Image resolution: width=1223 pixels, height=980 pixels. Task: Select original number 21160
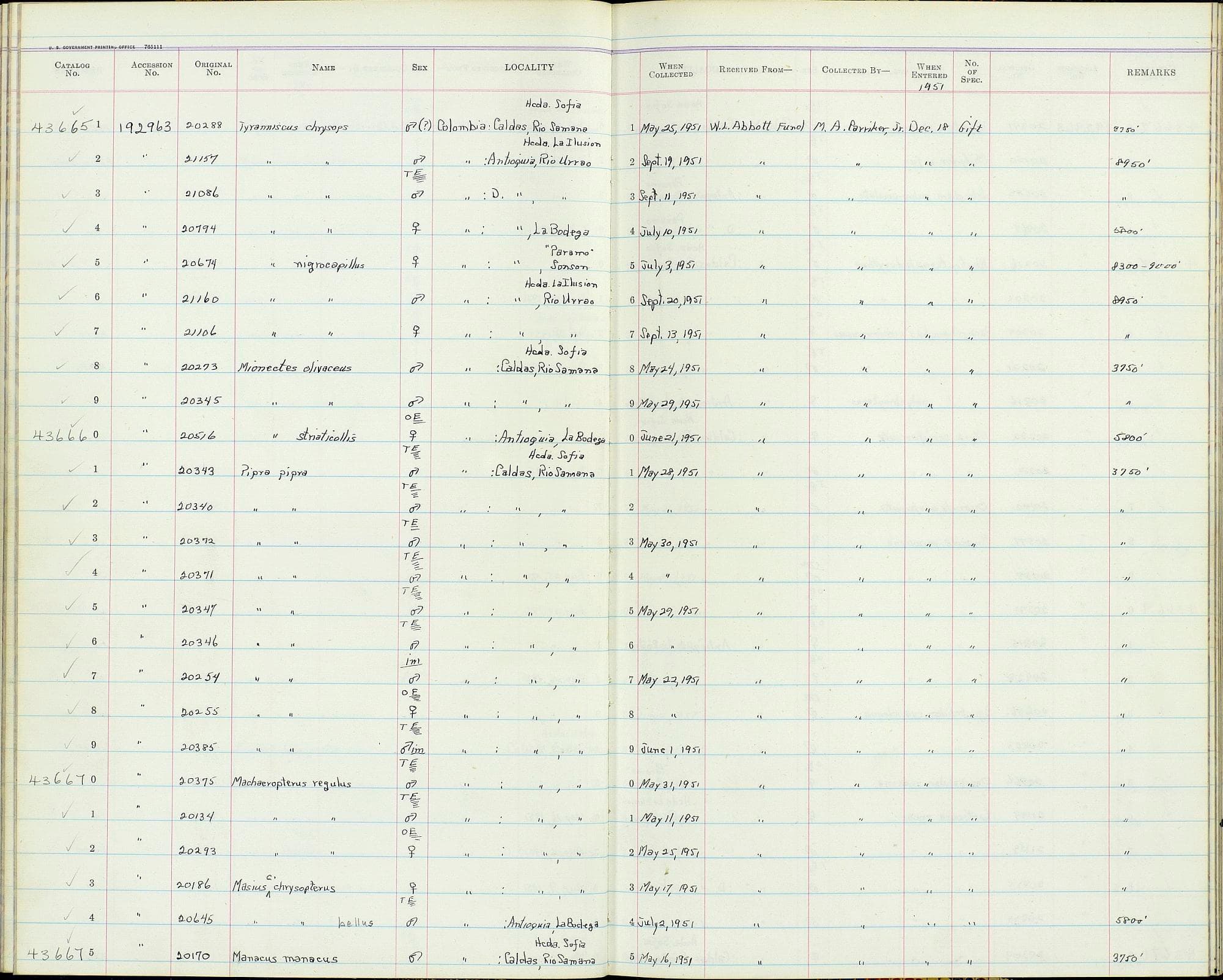pyautogui.click(x=201, y=299)
